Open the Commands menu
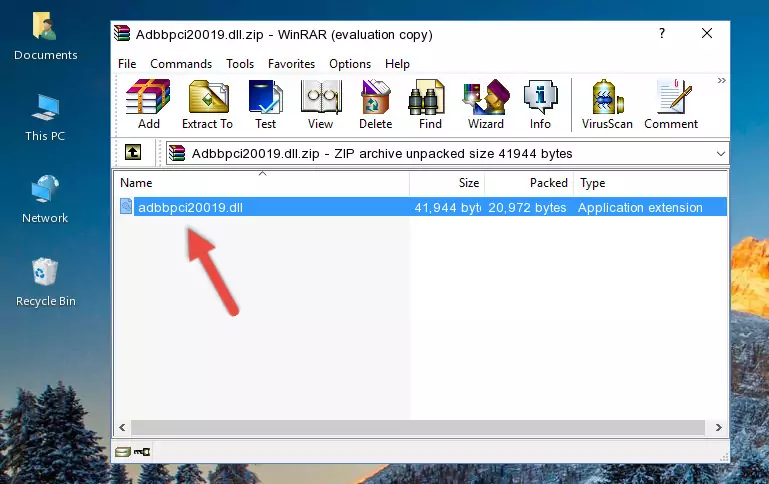 click(x=181, y=64)
